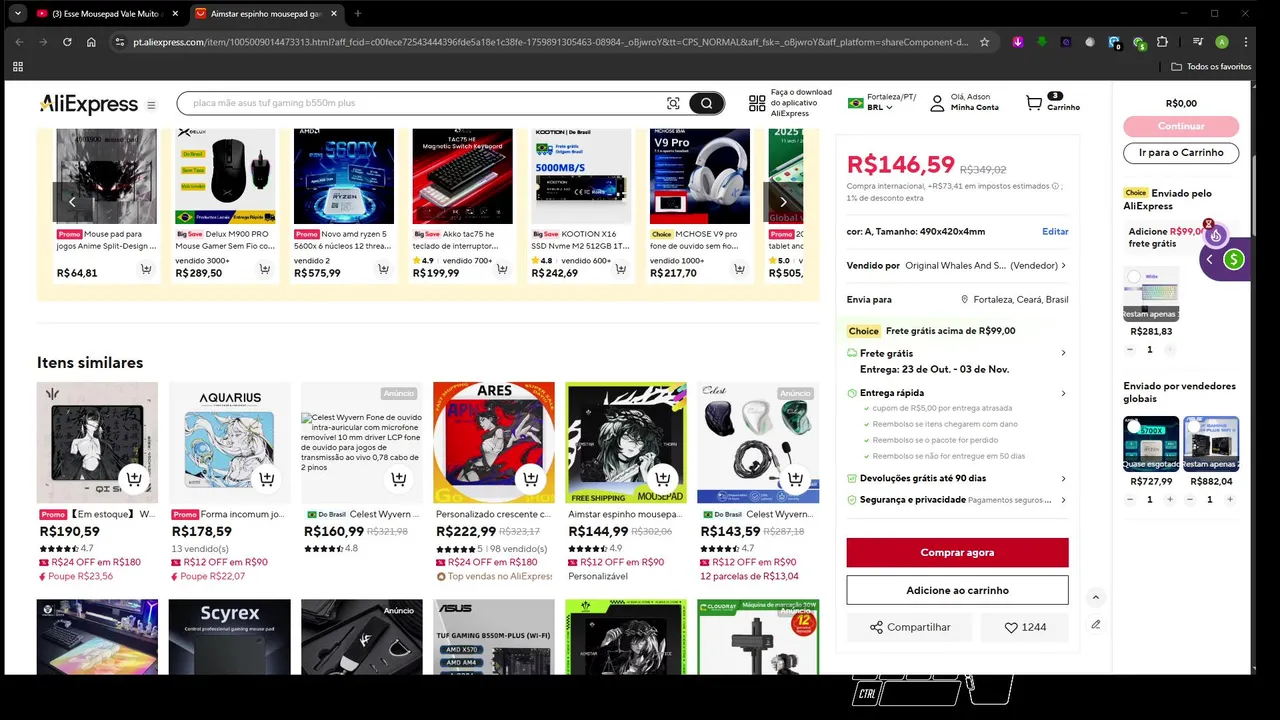Bookmark this page with star icon
1280x720 pixels.
[984, 42]
